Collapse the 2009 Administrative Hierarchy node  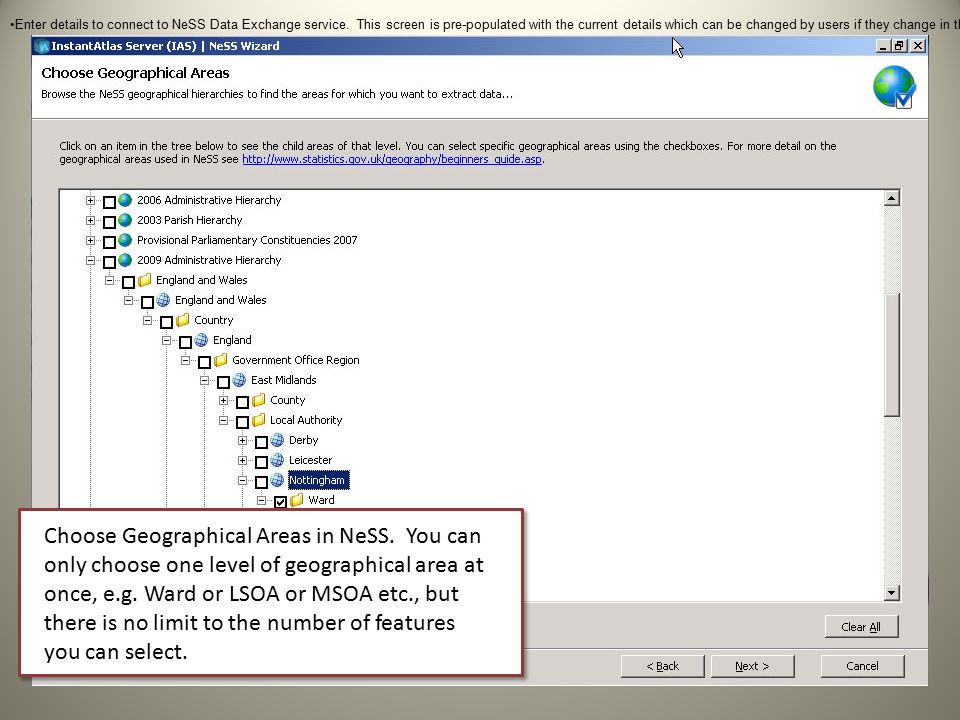[x=91, y=260]
